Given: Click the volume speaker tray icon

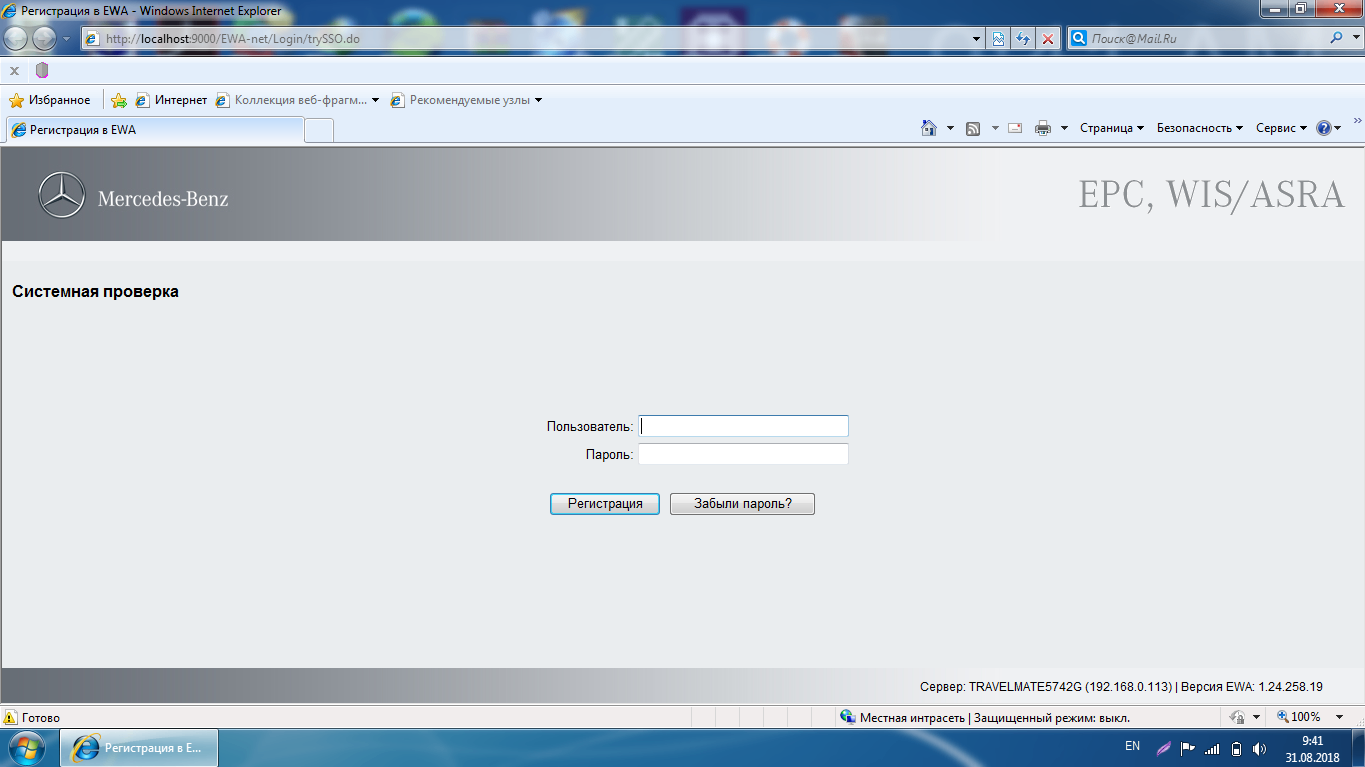Looking at the screenshot, I should (1259, 748).
